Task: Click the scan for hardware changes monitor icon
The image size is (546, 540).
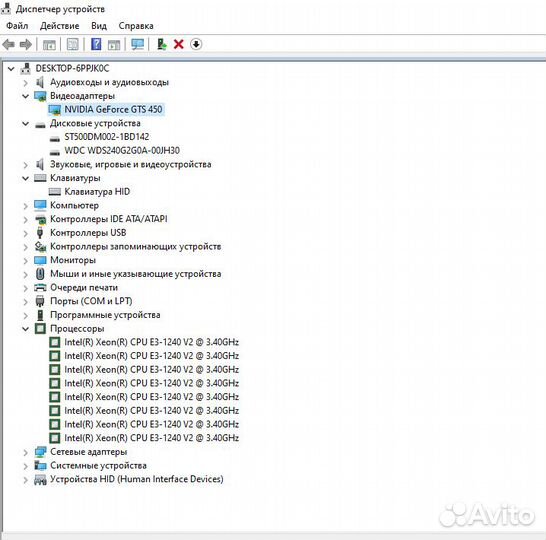Action: tap(138, 44)
